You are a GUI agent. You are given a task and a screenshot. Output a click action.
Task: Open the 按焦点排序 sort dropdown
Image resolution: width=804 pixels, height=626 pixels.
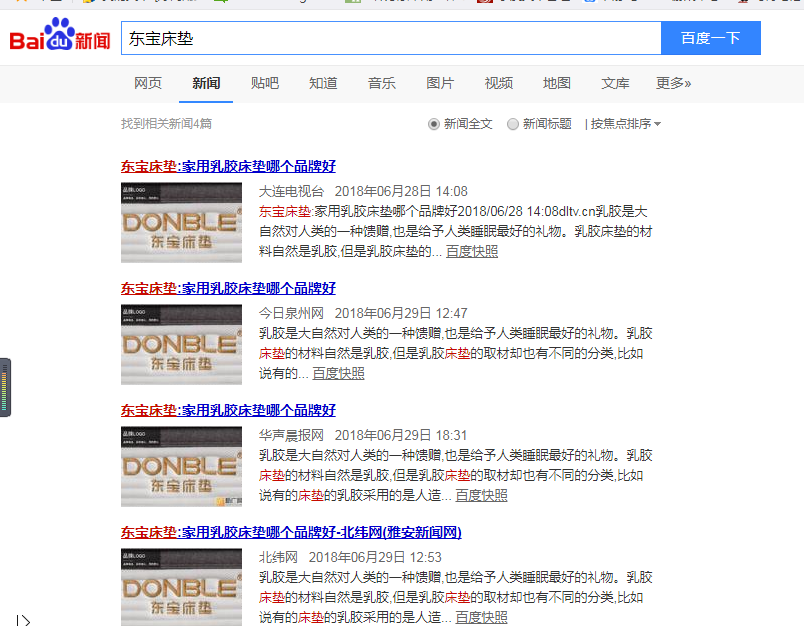point(626,124)
